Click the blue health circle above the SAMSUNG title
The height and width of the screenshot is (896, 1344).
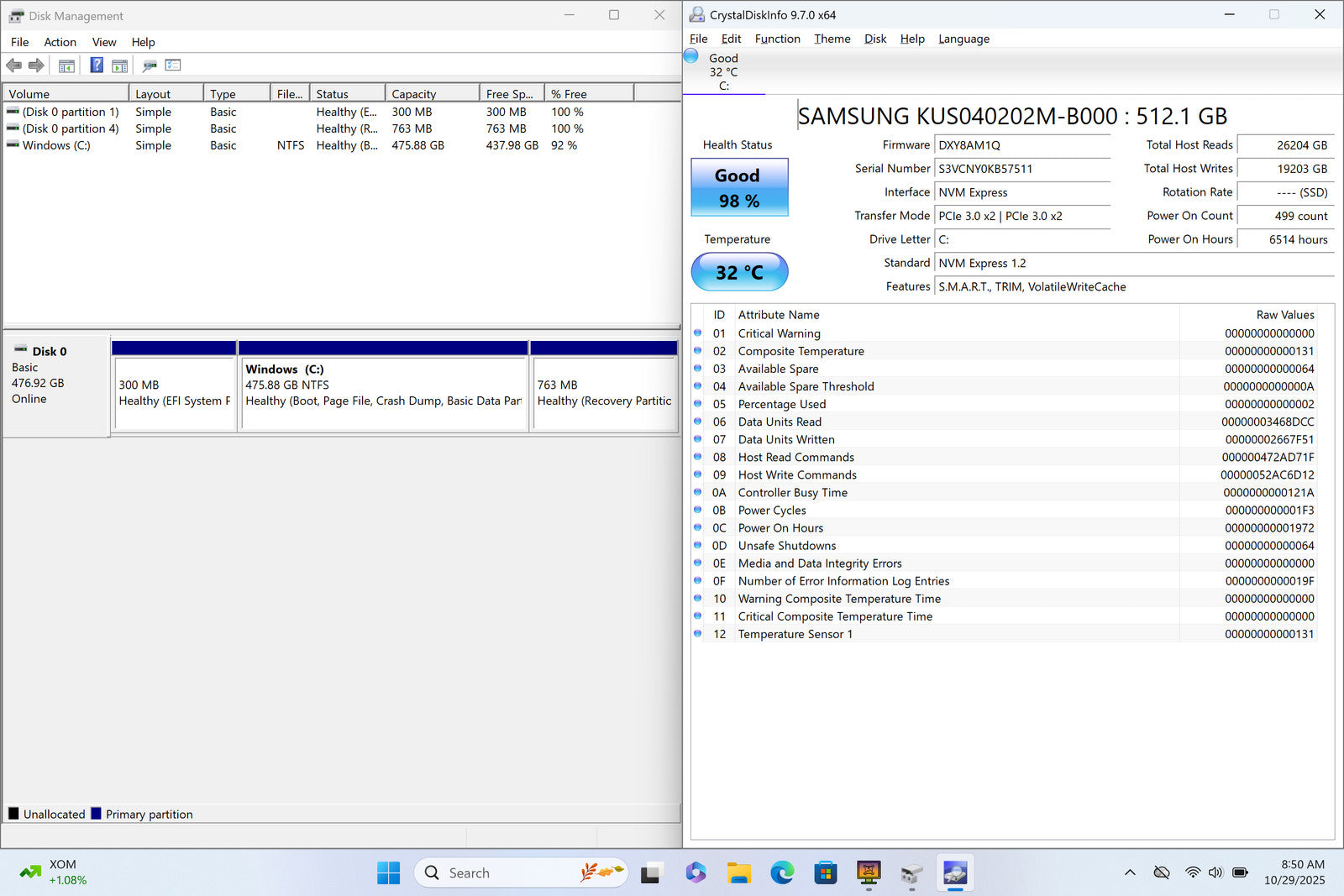point(691,56)
